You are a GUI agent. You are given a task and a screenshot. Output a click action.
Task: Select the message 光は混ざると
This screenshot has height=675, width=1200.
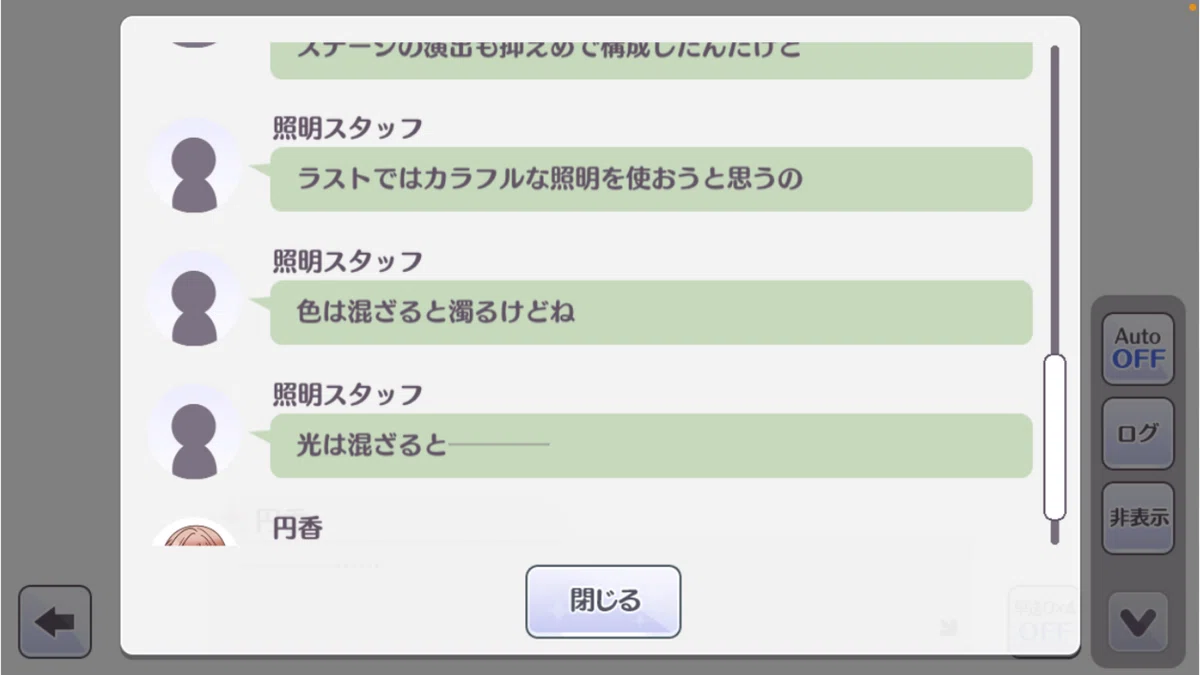pos(651,445)
